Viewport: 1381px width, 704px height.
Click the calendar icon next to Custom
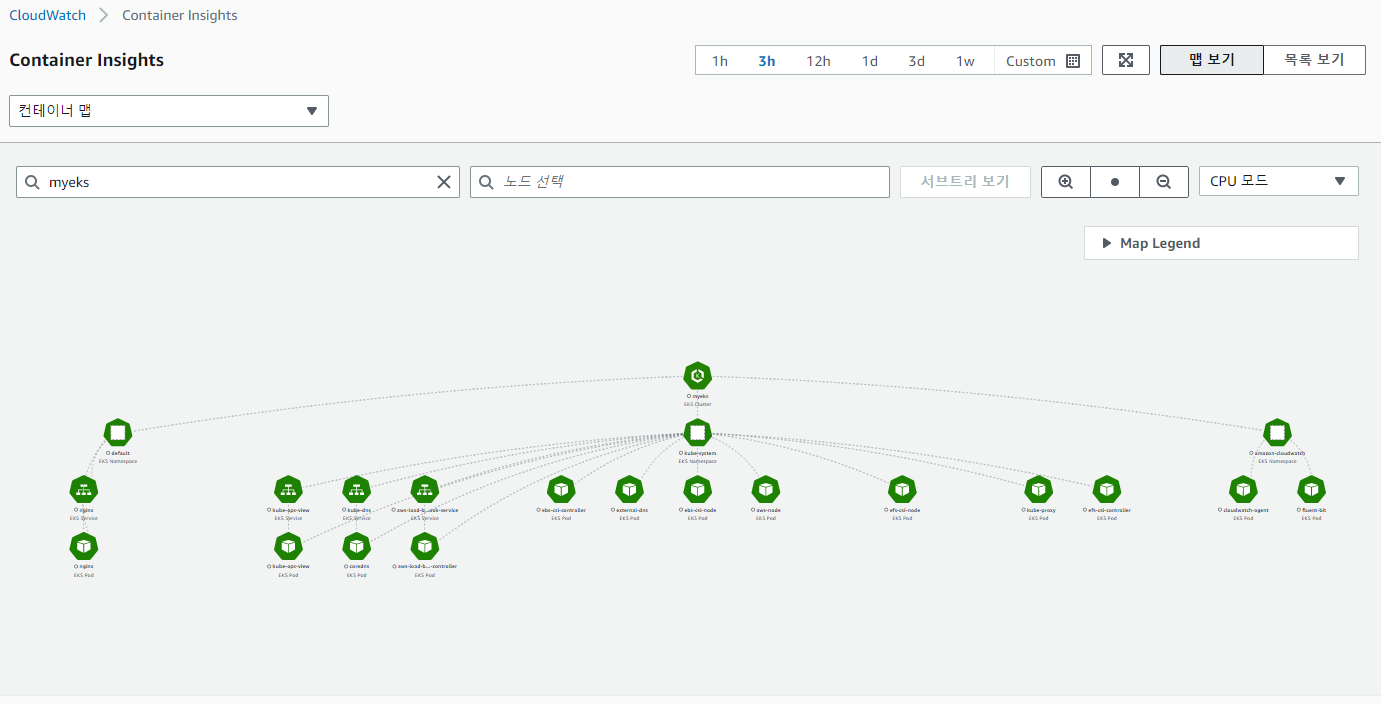click(1073, 61)
